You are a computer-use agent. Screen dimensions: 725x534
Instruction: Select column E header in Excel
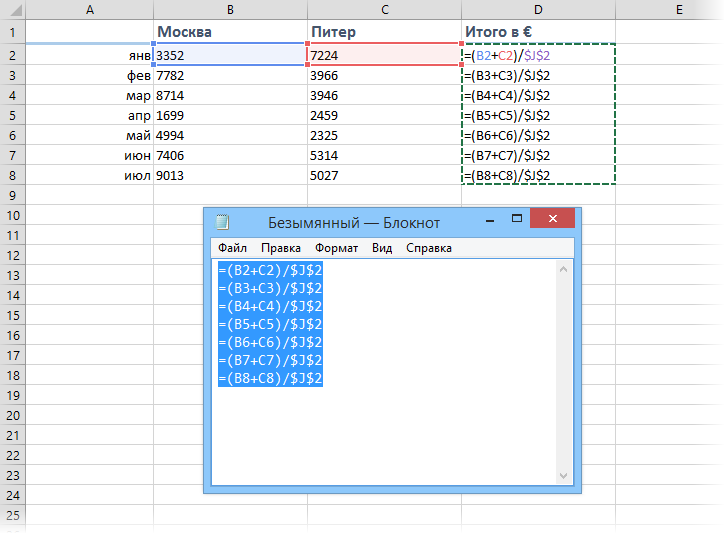coord(670,10)
